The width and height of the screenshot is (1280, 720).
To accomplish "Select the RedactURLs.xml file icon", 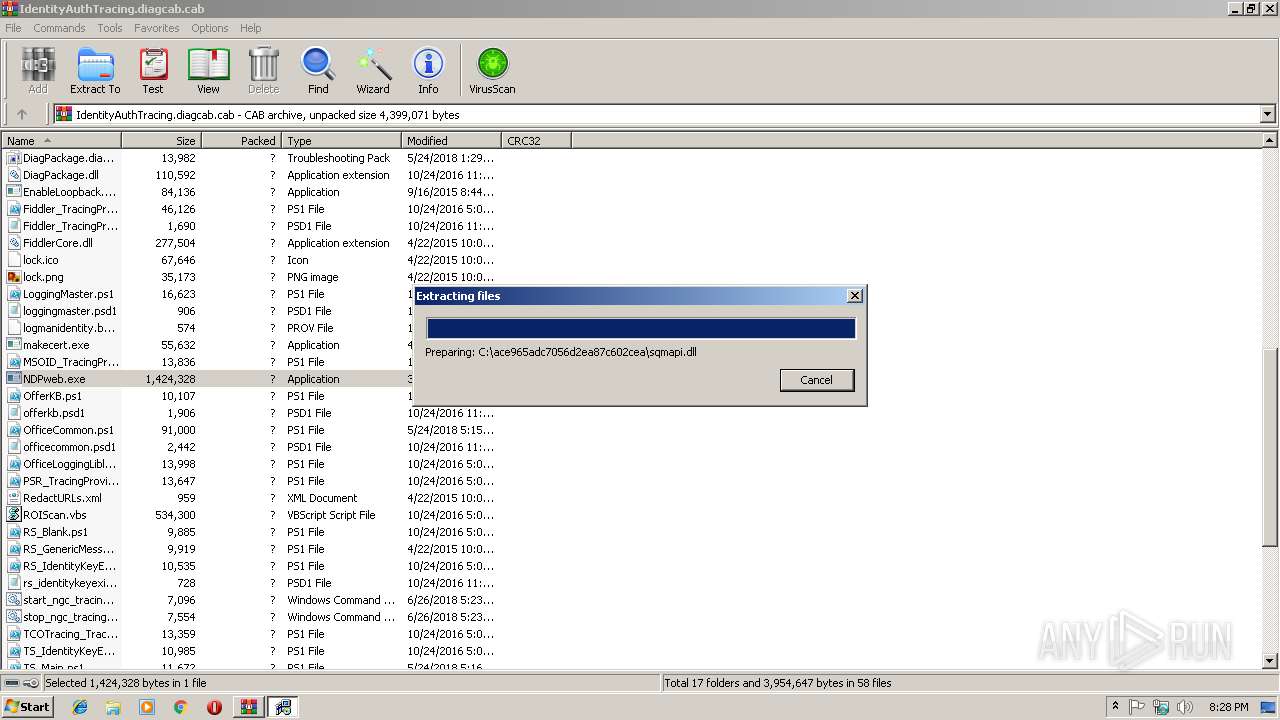I will coord(14,498).
